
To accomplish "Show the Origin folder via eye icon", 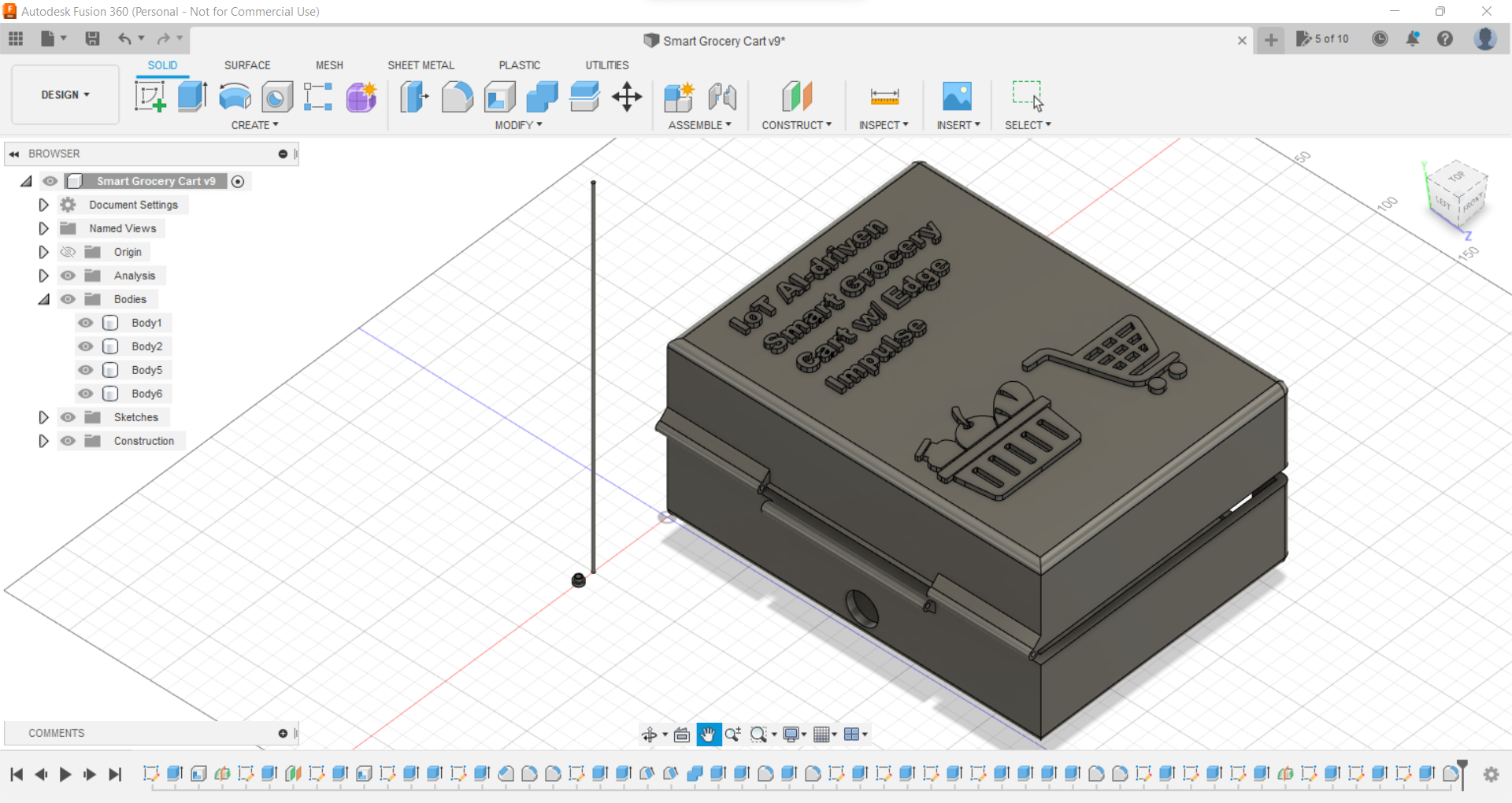I will [69, 252].
